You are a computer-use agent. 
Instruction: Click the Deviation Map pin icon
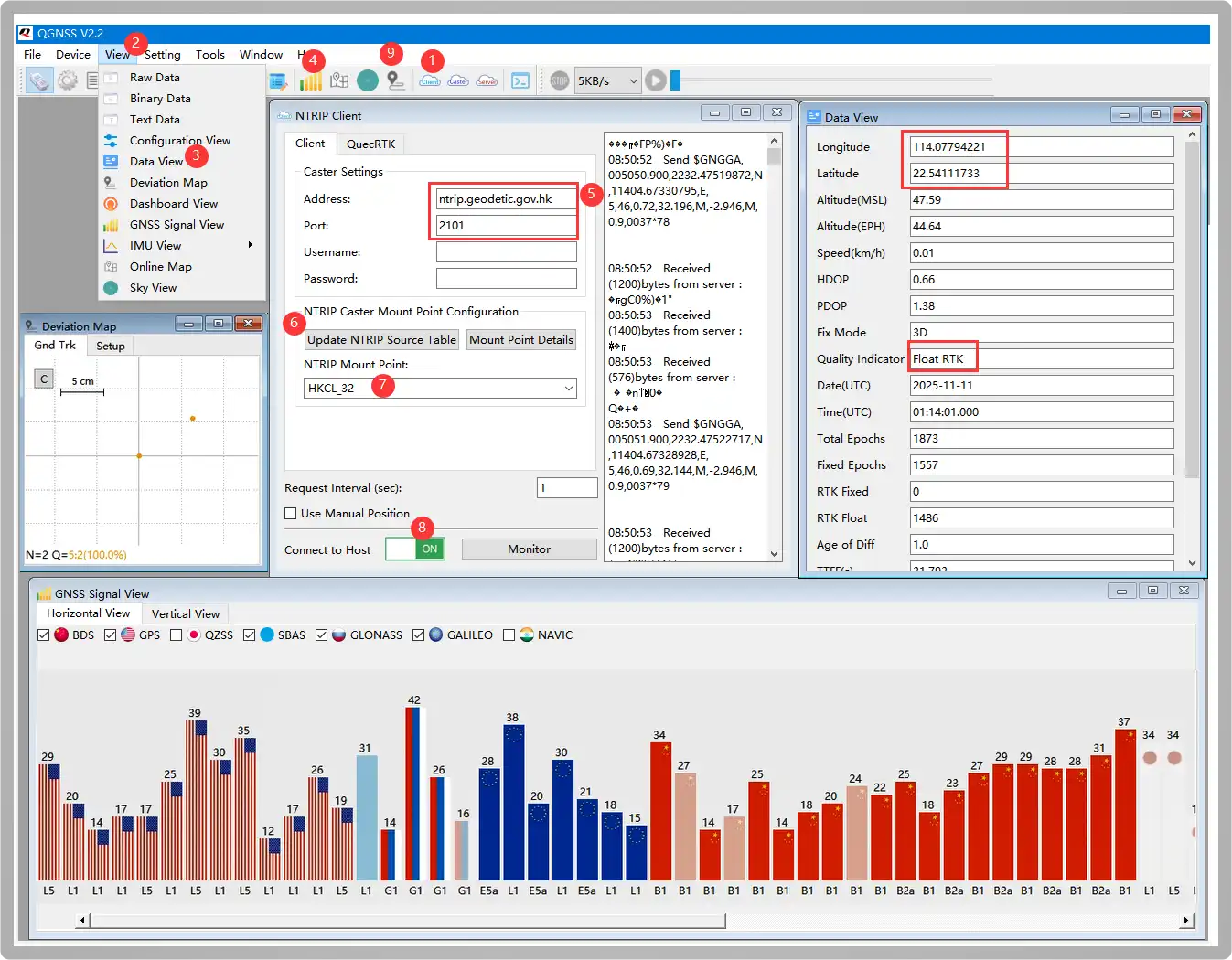(x=395, y=80)
